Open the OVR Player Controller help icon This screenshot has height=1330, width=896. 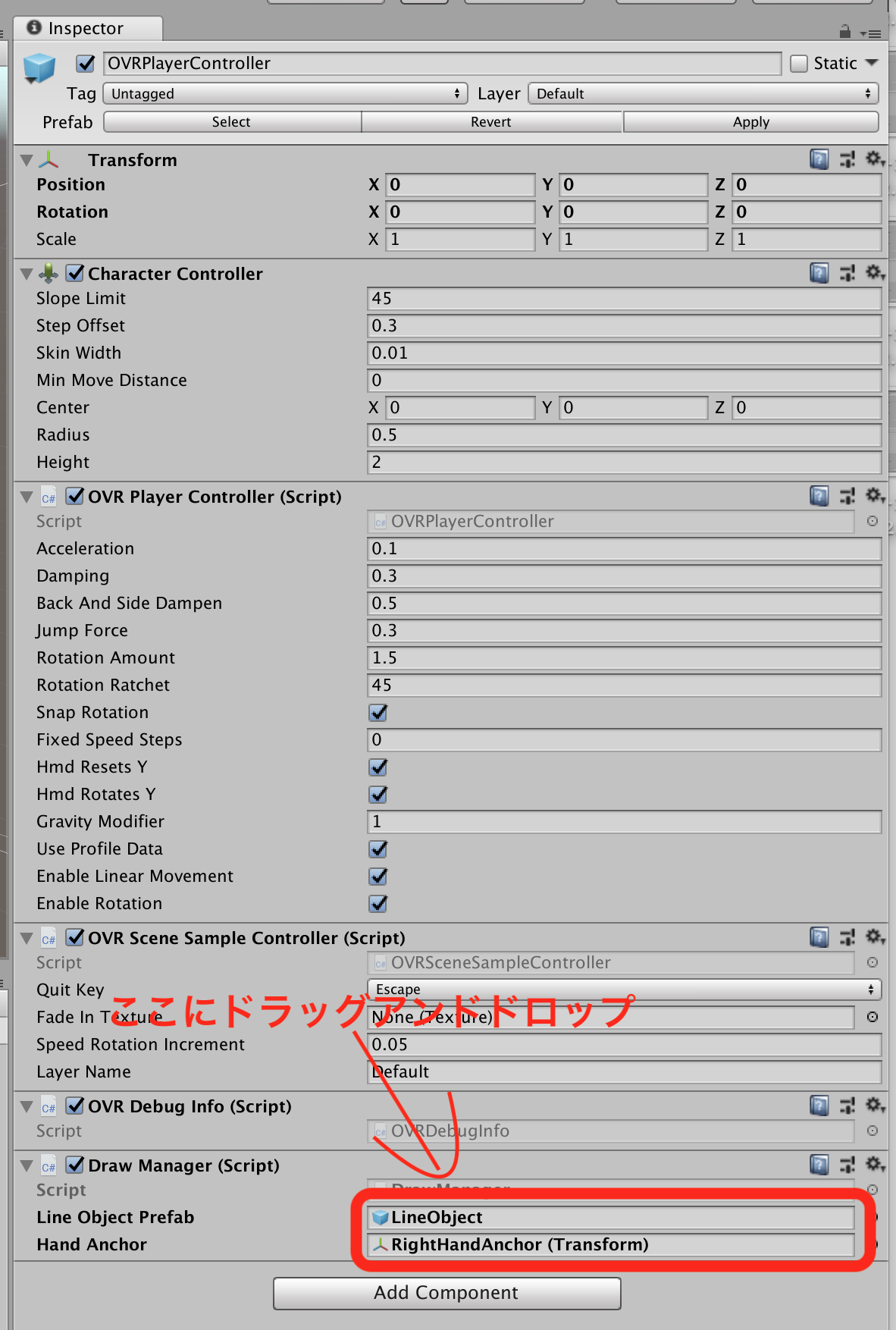(819, 496)
